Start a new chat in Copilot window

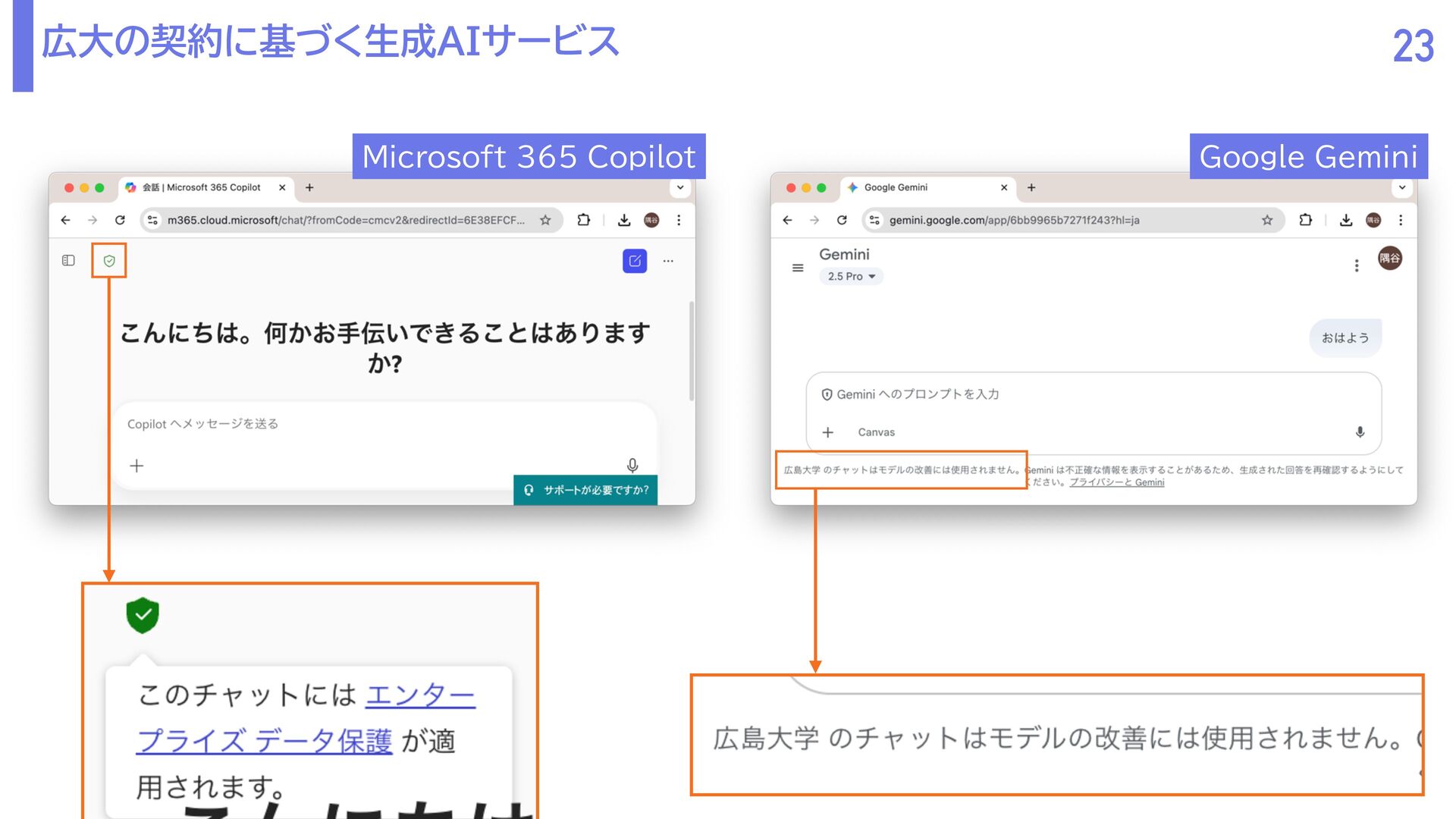tap(635, 261)
